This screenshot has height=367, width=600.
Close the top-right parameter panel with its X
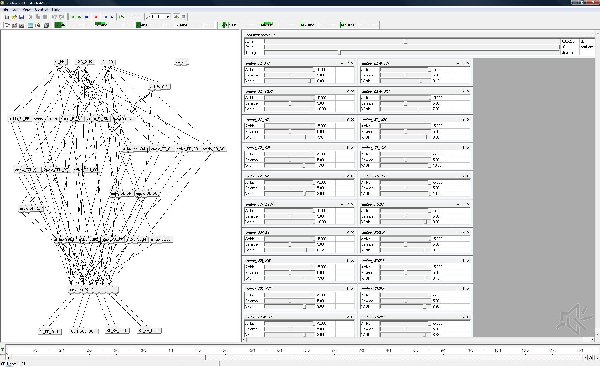pos(467,63)
